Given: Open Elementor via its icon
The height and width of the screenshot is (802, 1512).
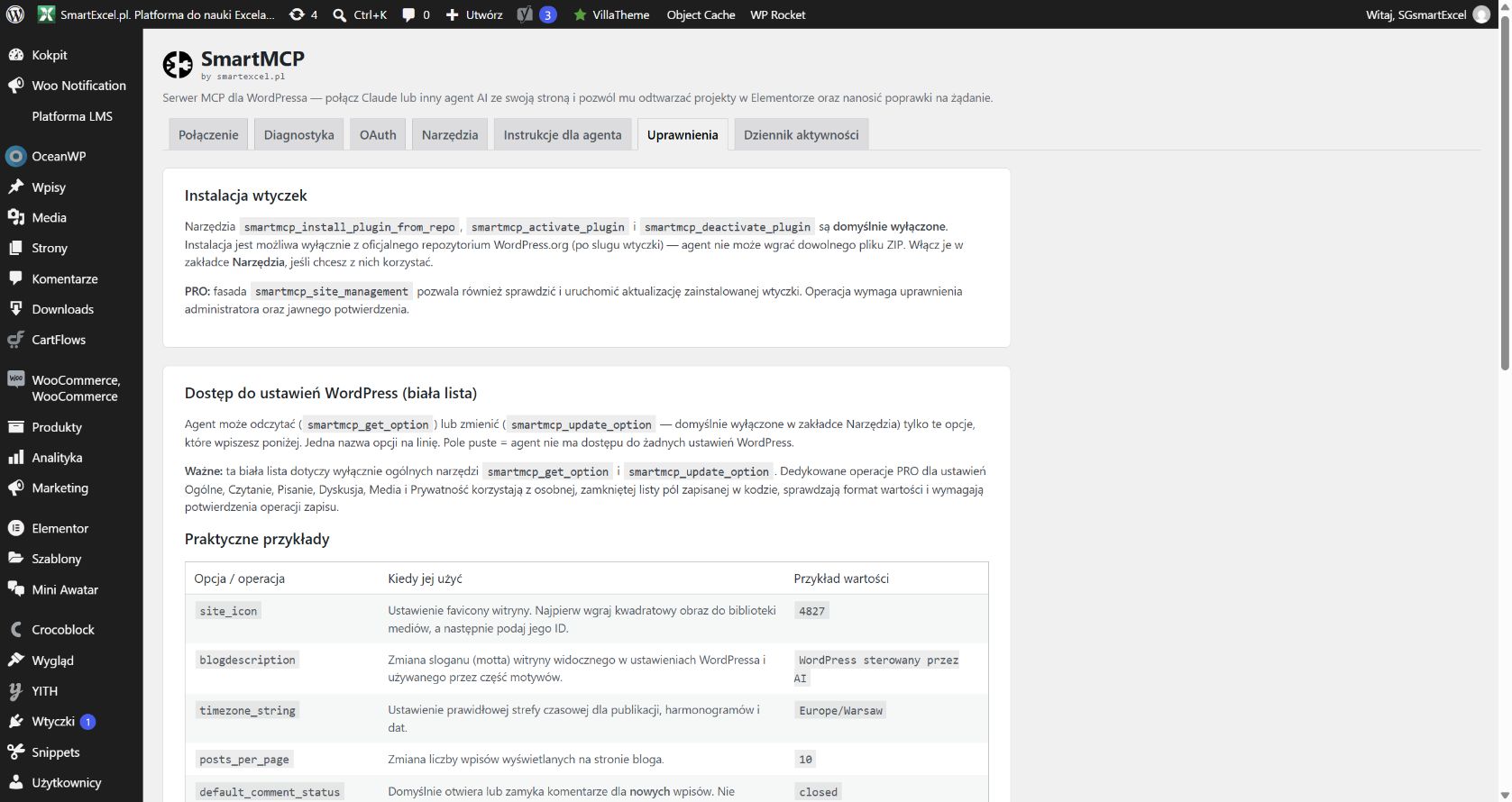Looking at the screenshot, I should pyautogui.click(x=15, y=528).
